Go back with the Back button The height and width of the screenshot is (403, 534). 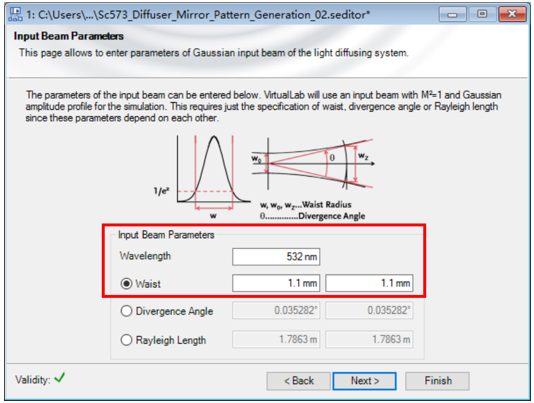click(x=299, y=381)
